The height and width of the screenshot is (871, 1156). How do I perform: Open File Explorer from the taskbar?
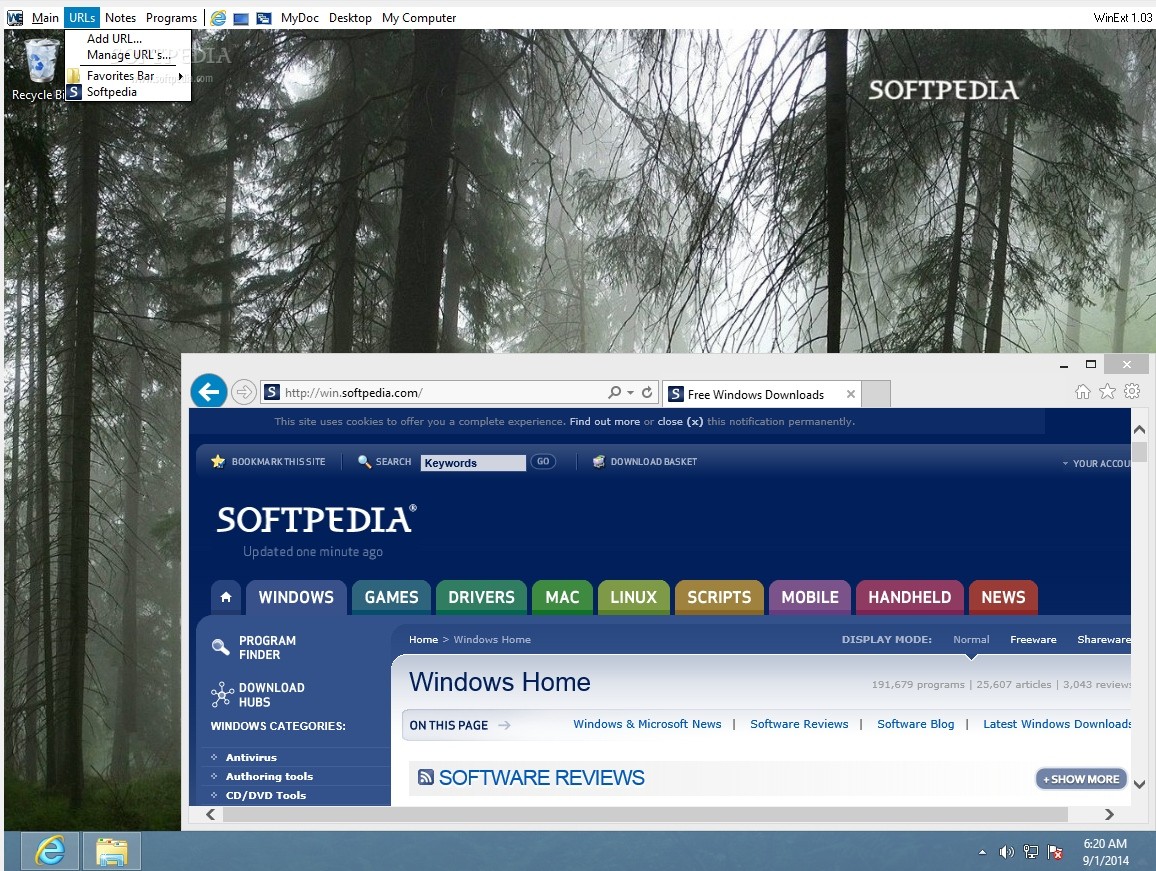pyautogui.click(x=111, y=851)
